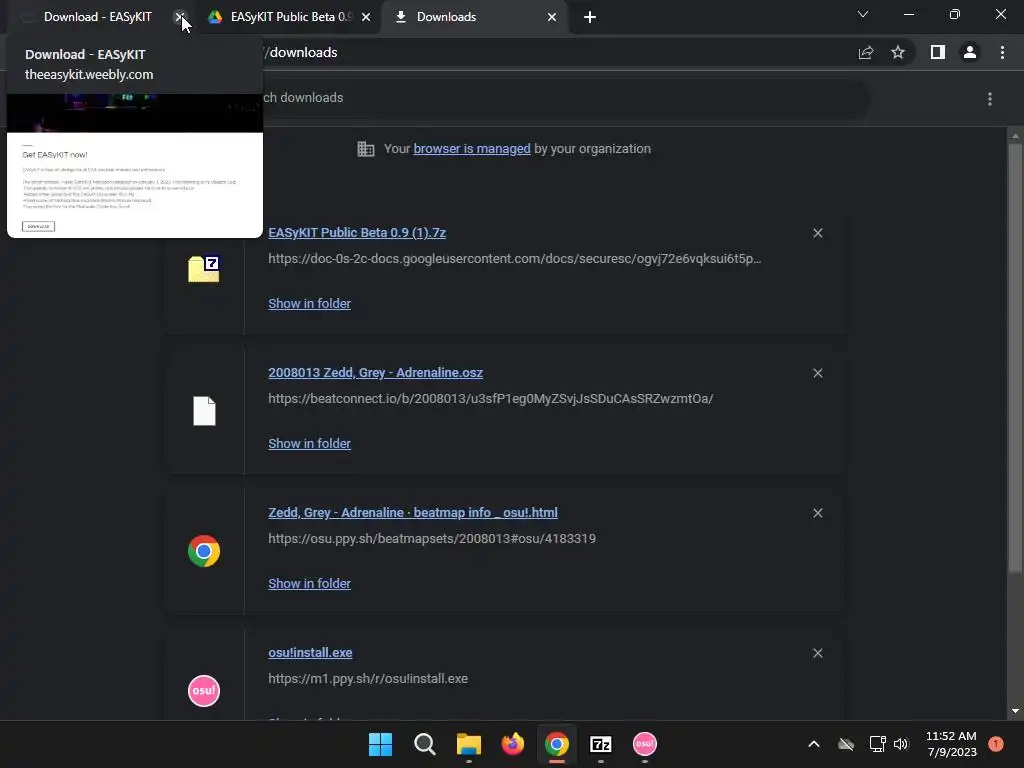This screenshot has width=1024, height=768.
Task: Click the 7z archive file icon
Action: click(x=204, y=269)
